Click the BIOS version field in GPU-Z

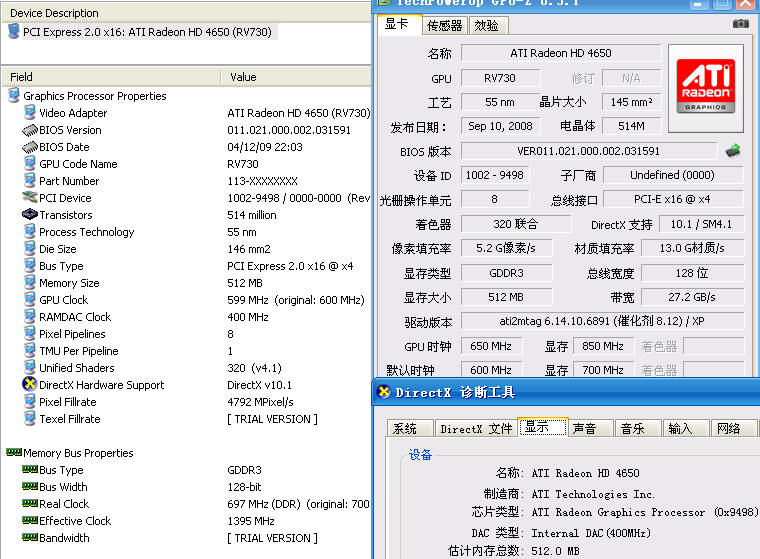click(588, 151)
